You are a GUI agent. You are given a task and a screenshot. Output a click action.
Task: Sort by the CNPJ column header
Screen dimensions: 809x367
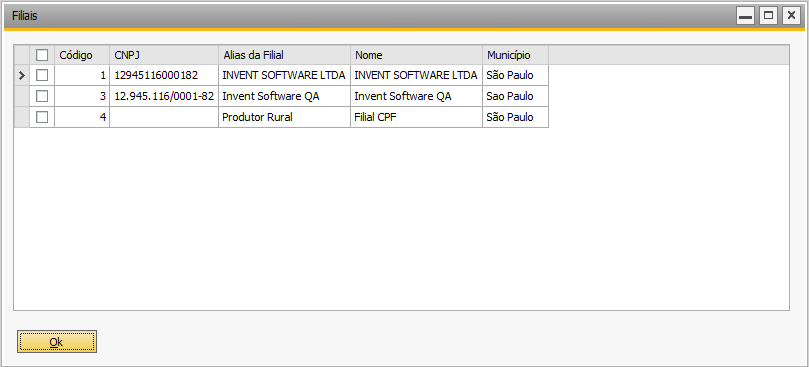pyautogui.click(x=164, y=55)
